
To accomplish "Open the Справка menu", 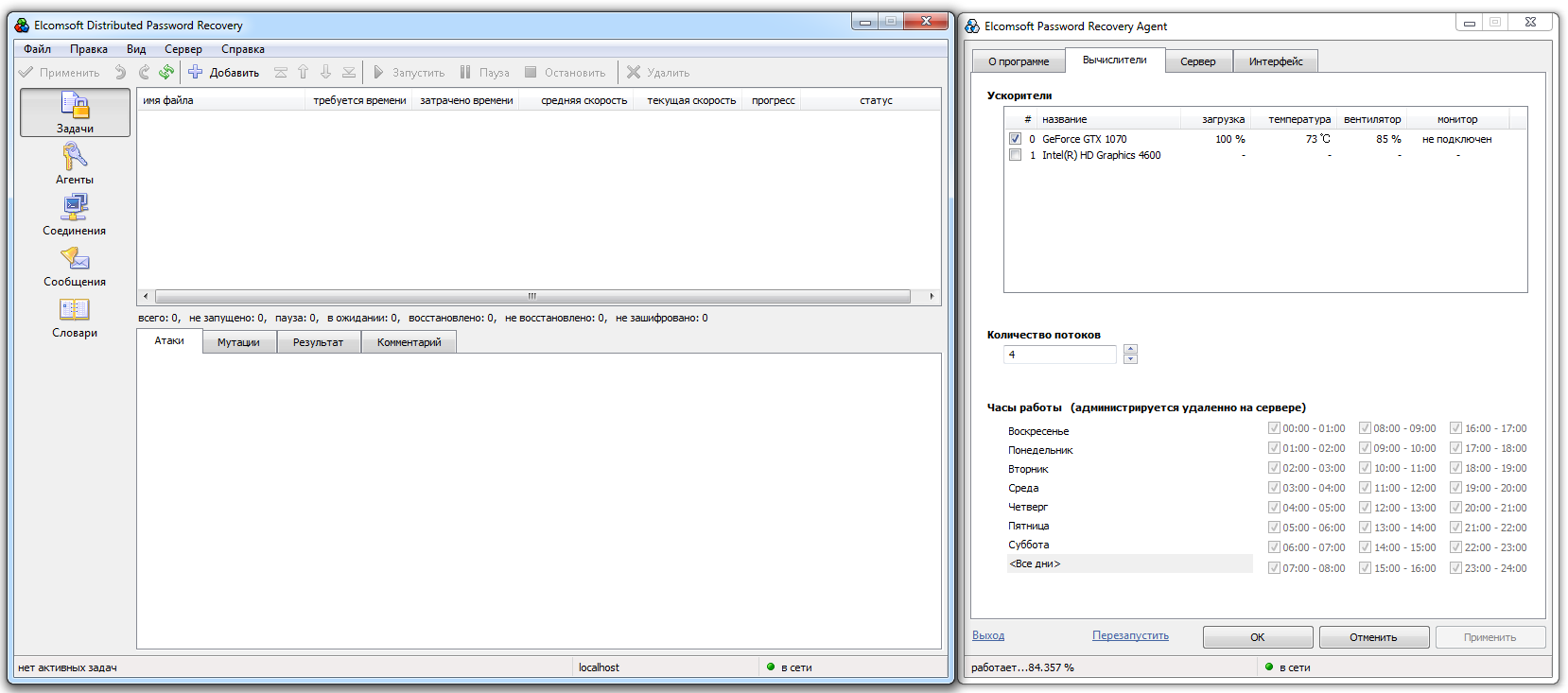I will point(243,49).
